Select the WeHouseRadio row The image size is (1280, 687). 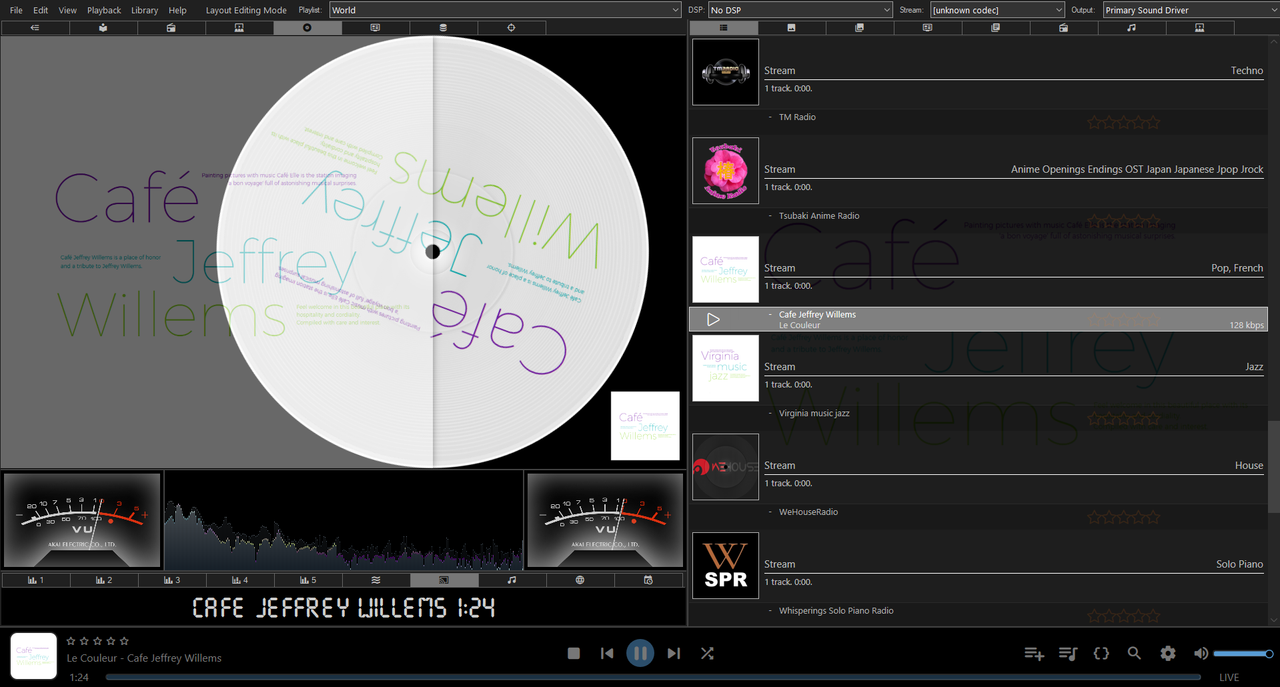[x=978, y=512]
